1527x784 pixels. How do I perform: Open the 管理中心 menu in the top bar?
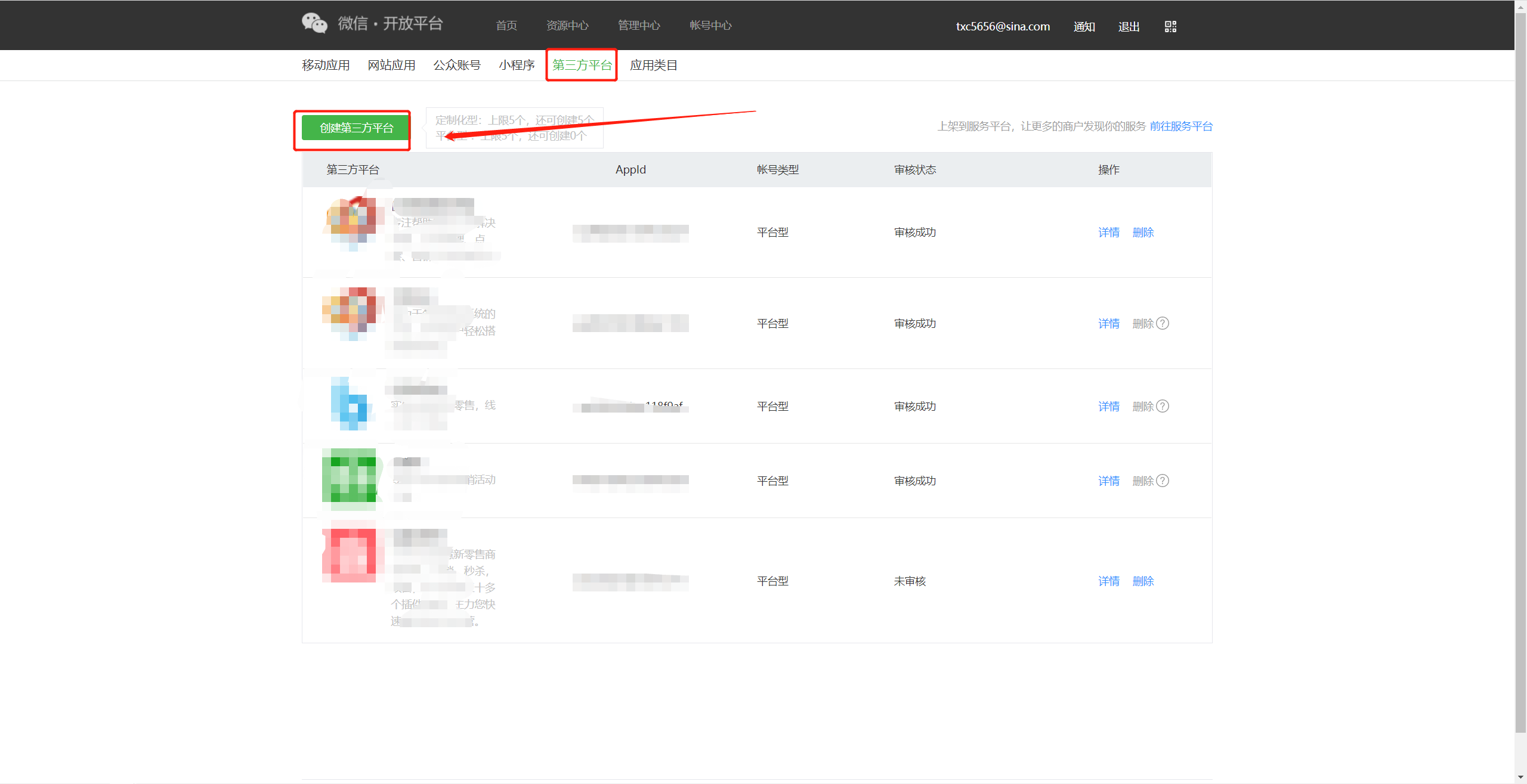coord(639,26)
